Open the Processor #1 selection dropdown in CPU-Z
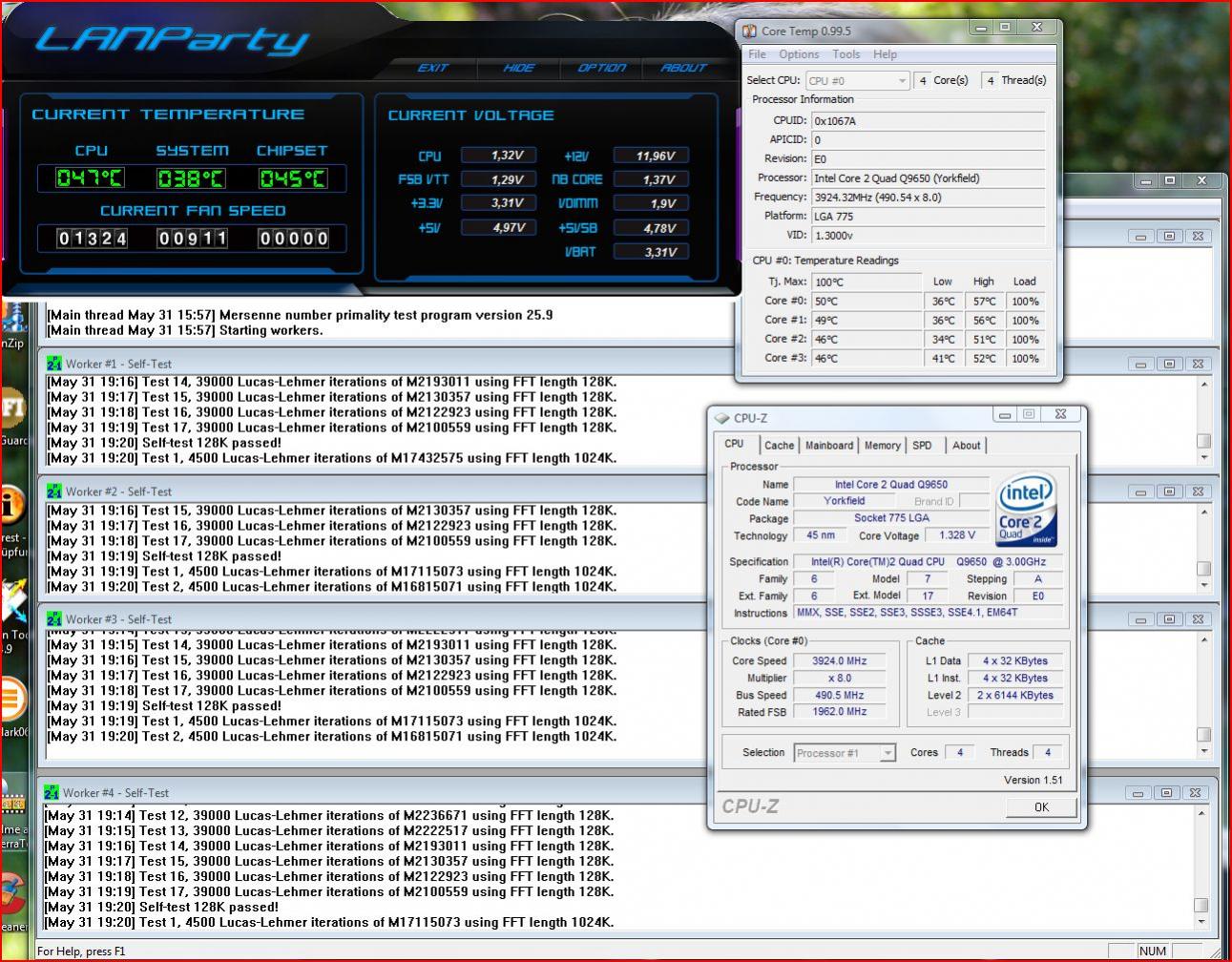 [845, 753]
